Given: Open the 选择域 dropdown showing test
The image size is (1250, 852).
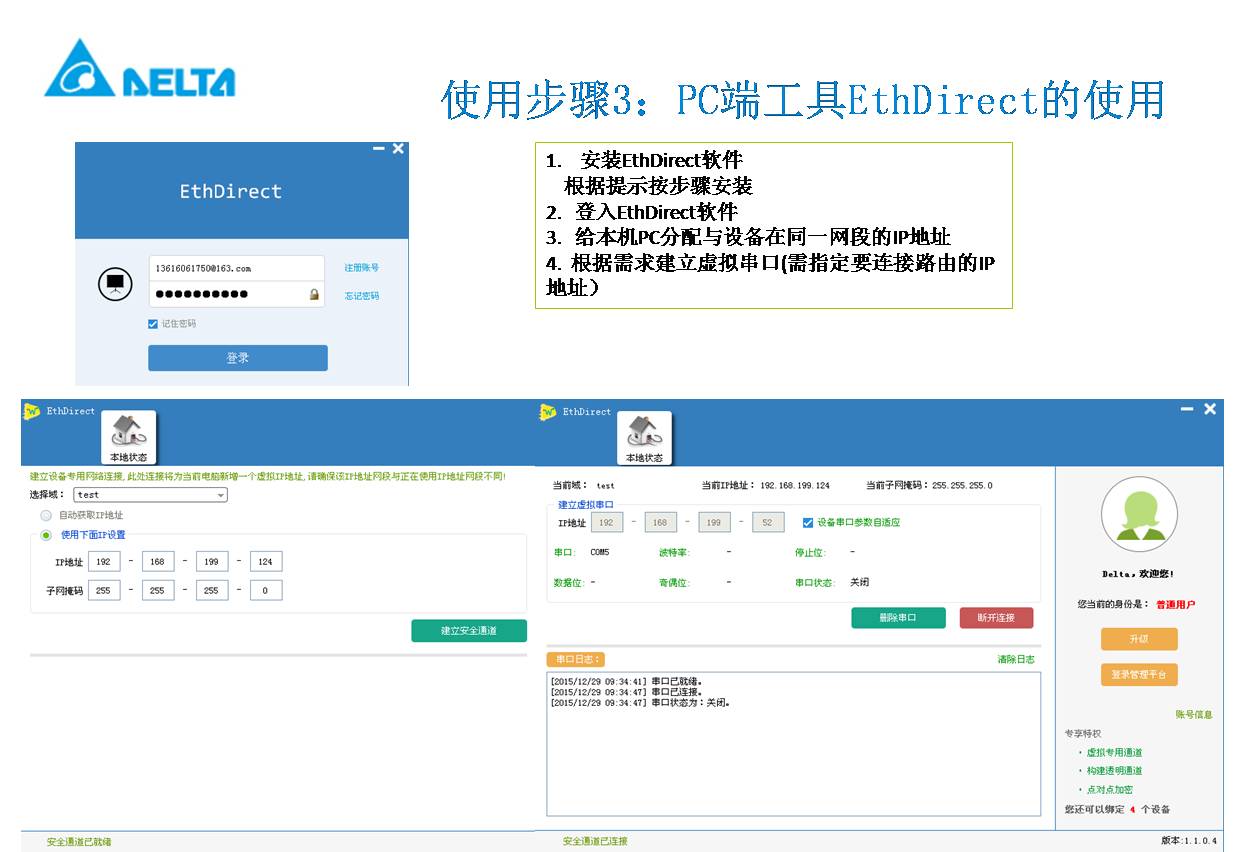Looking at the screenshot, I should pos(151,494).
